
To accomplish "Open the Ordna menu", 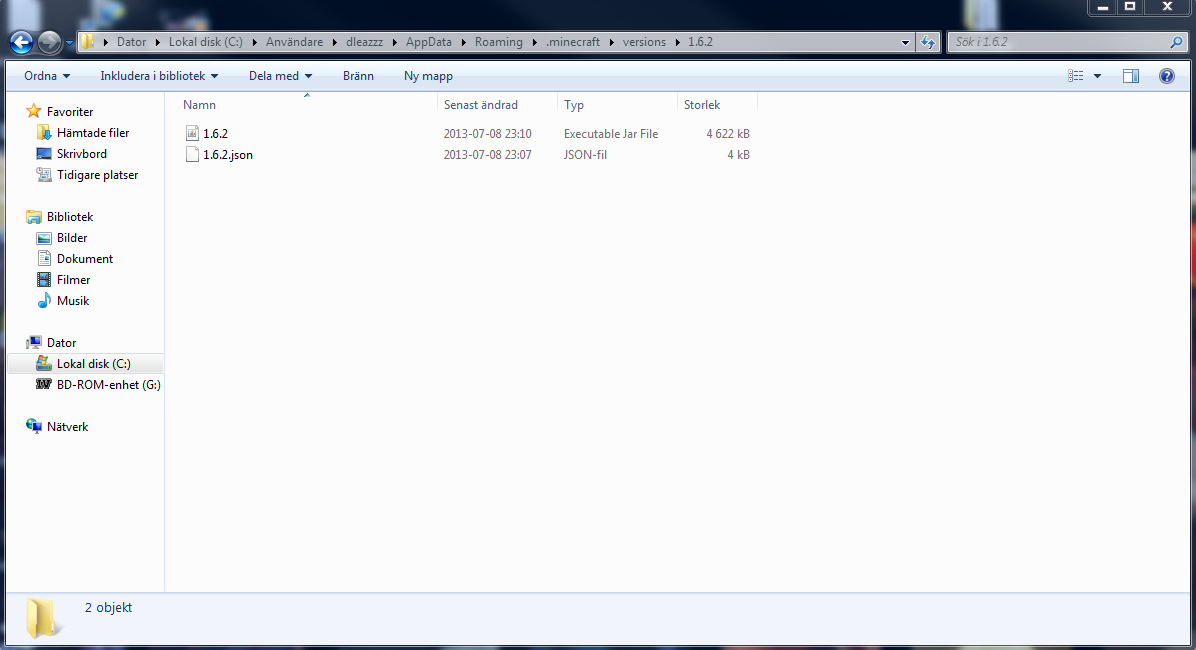I will (x=47, y=76).
